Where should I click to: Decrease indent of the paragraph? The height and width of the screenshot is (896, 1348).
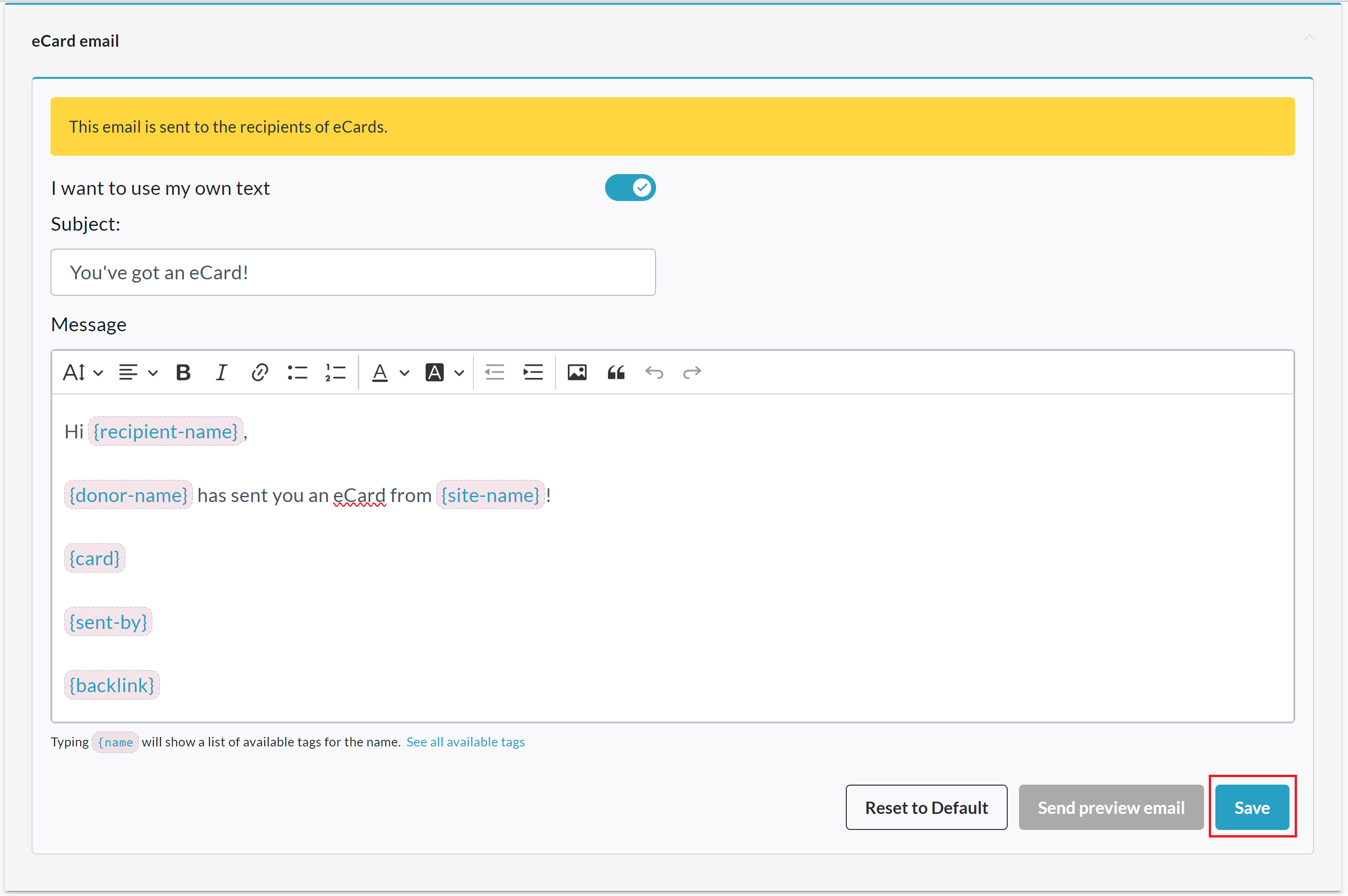pyautogui.click(x=495, y=373)
